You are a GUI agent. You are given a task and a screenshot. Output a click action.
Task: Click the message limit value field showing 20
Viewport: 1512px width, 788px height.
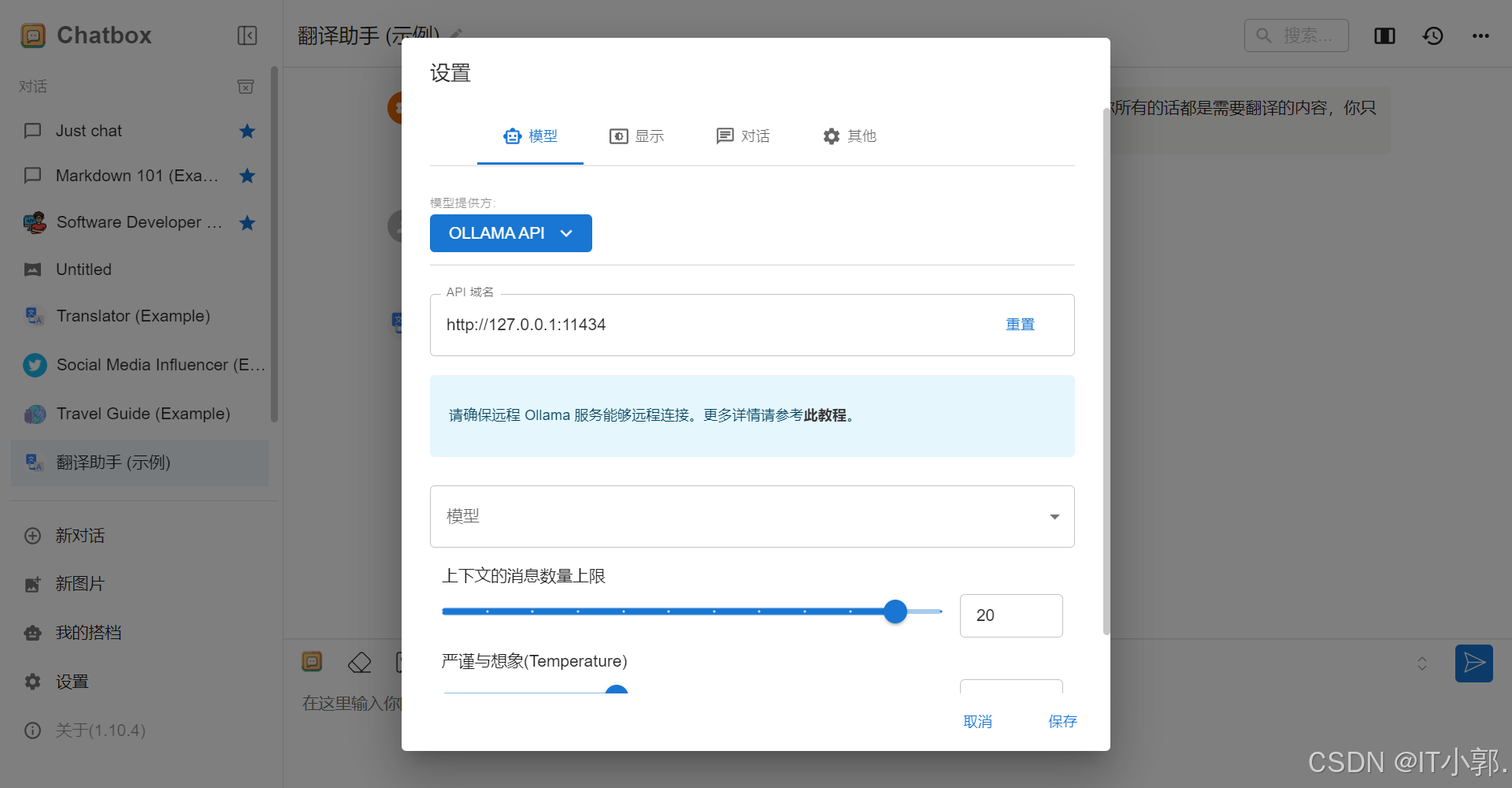click(x=1011, y=615)
